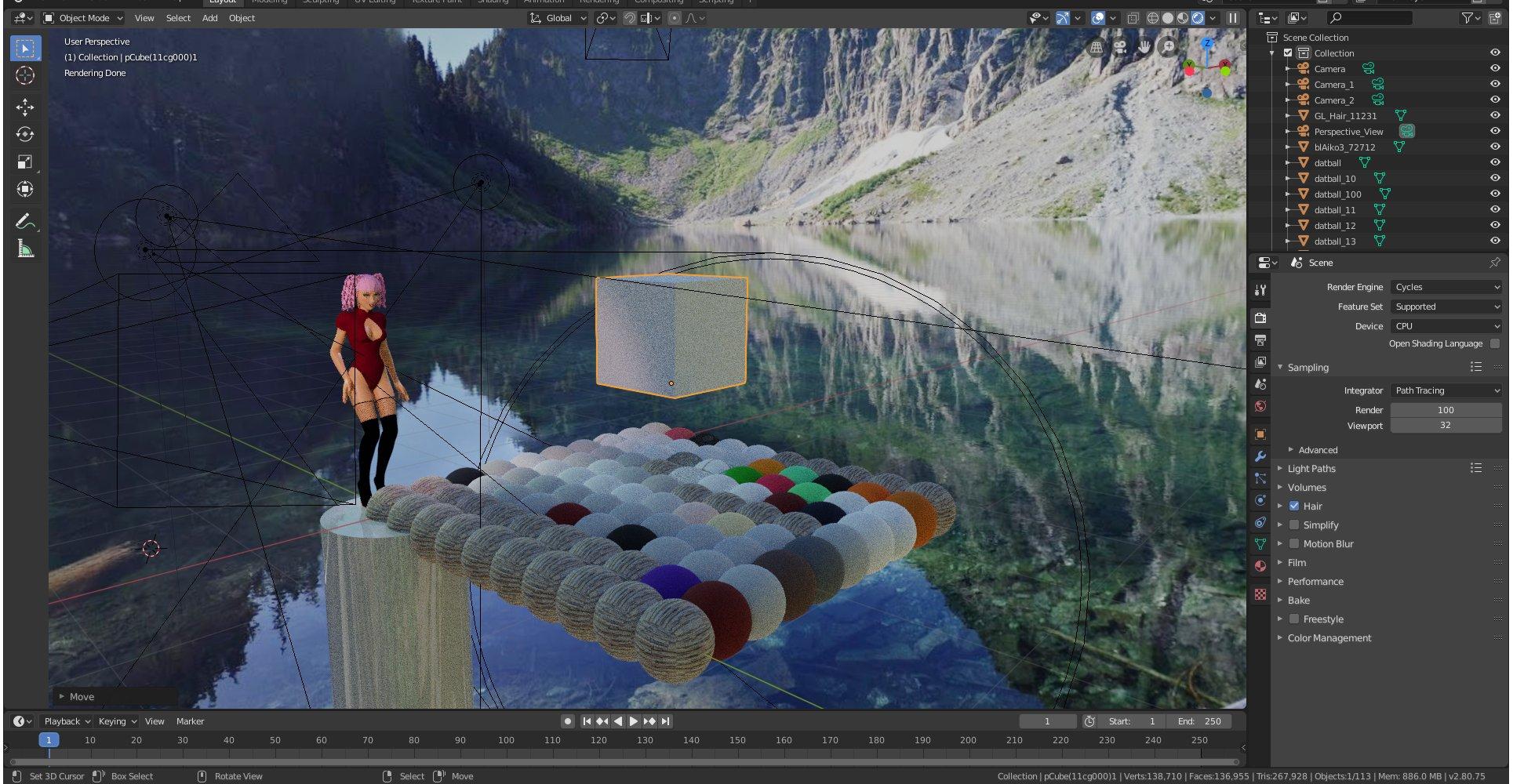Activate the Move tool in toolbar
This screenshot has width=1513, height=784.
coord(25,107)
